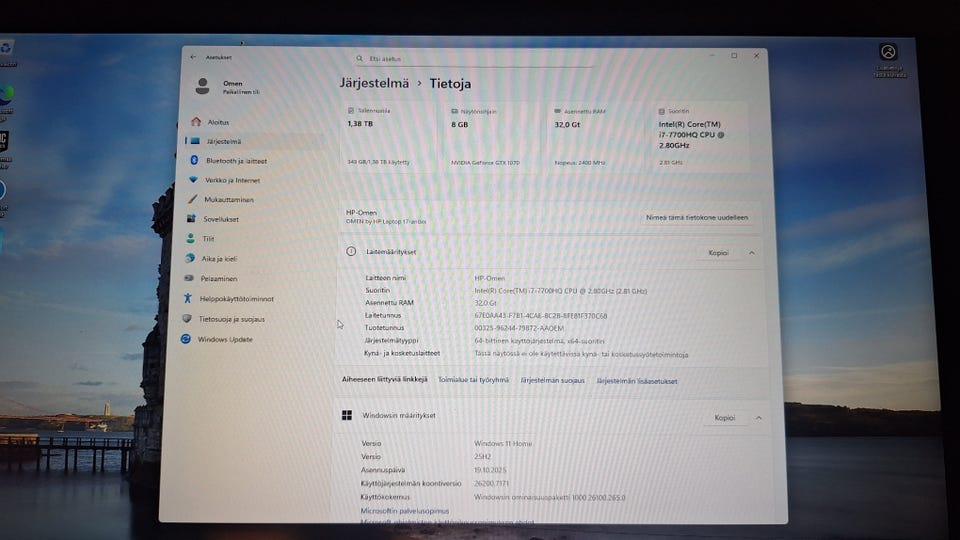The height and width of the screenshot is (540, 960).
Task: Open Järjestelmän suojaus link
Action: 552,380
